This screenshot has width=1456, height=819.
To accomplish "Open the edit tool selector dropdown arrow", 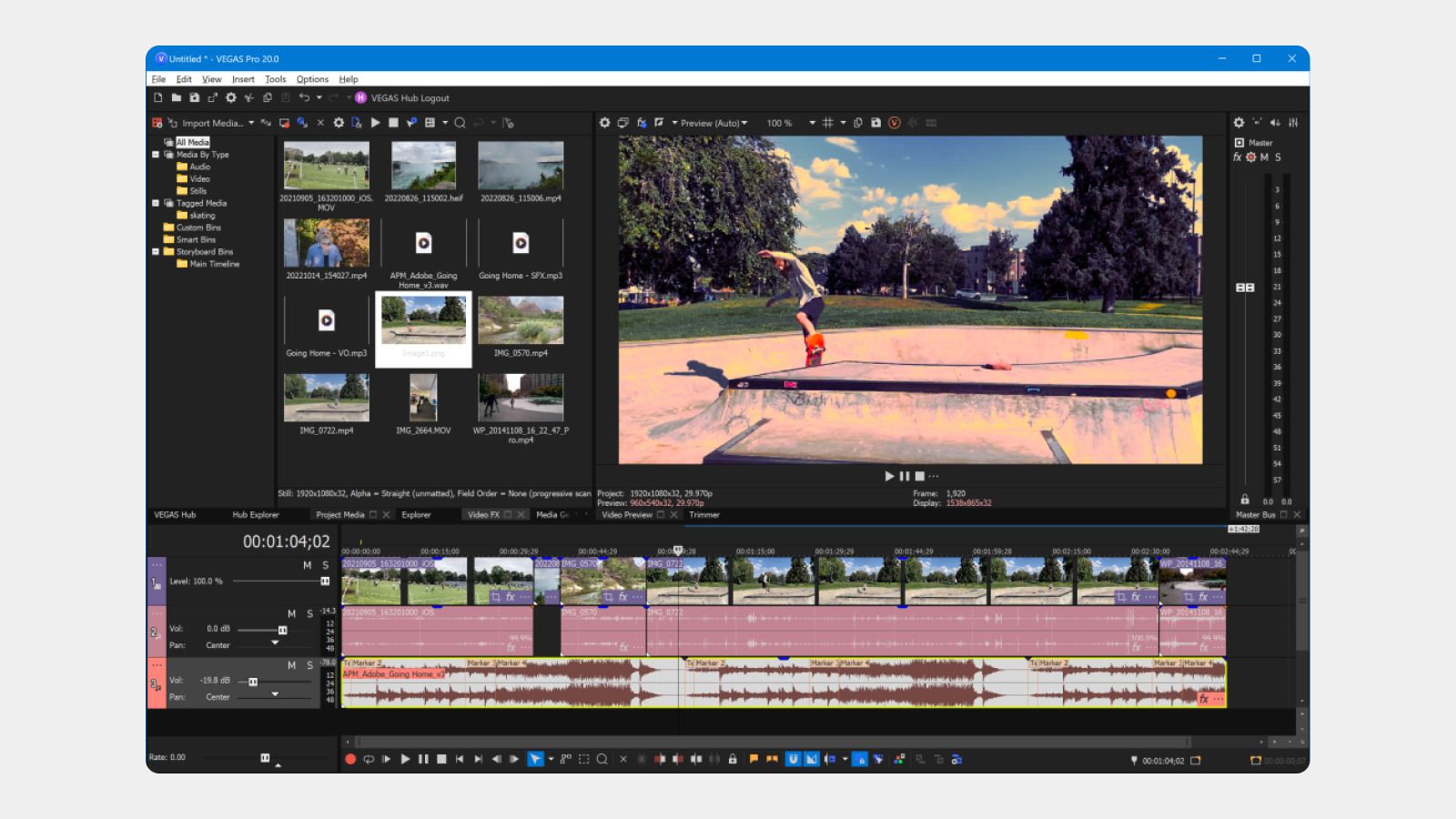I will (x=551, y=759).
